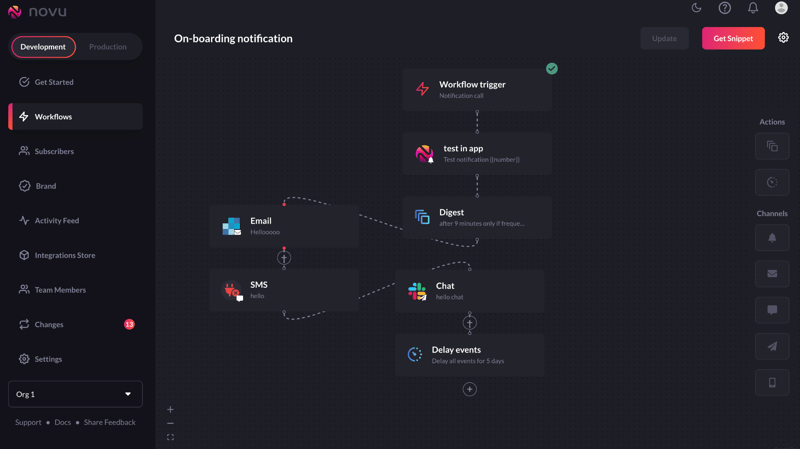Fit workflow view to screen
Viewport: 800px width, 449px height.
click(170, 437)
